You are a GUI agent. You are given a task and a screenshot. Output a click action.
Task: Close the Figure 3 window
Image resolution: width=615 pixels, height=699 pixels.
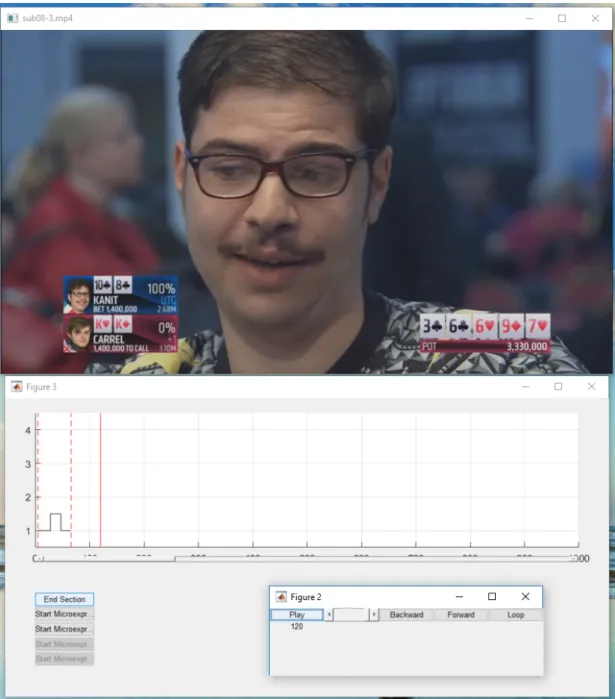coord(591,387)
